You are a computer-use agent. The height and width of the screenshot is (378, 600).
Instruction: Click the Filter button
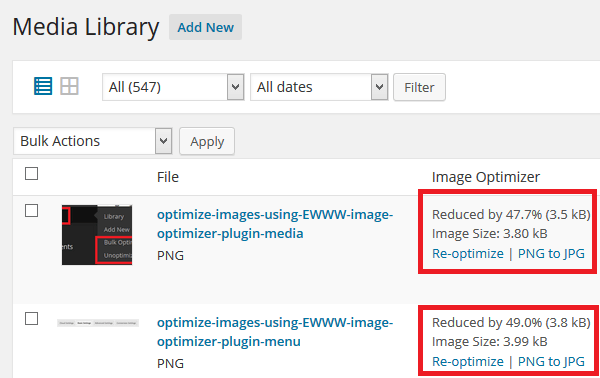pyautogui.click(x=419, y=87)
